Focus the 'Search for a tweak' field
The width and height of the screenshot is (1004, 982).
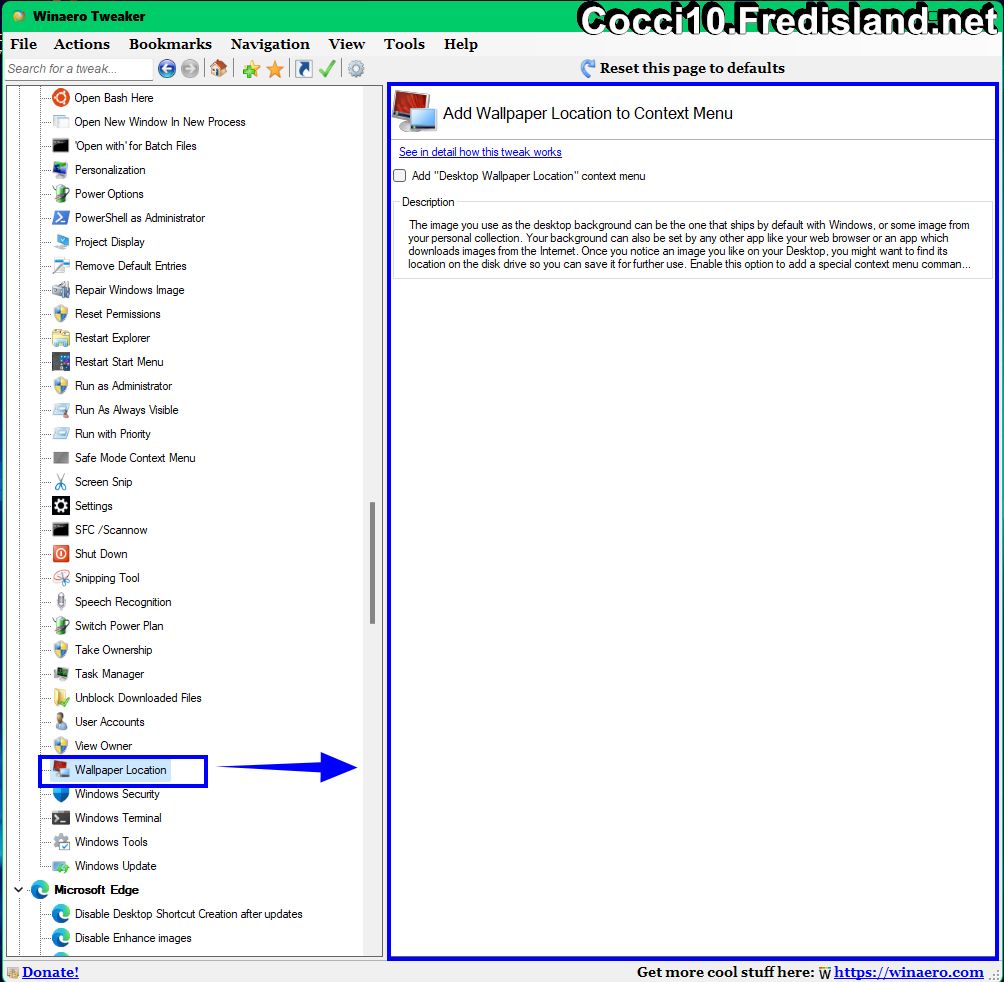tap(78, 69)
